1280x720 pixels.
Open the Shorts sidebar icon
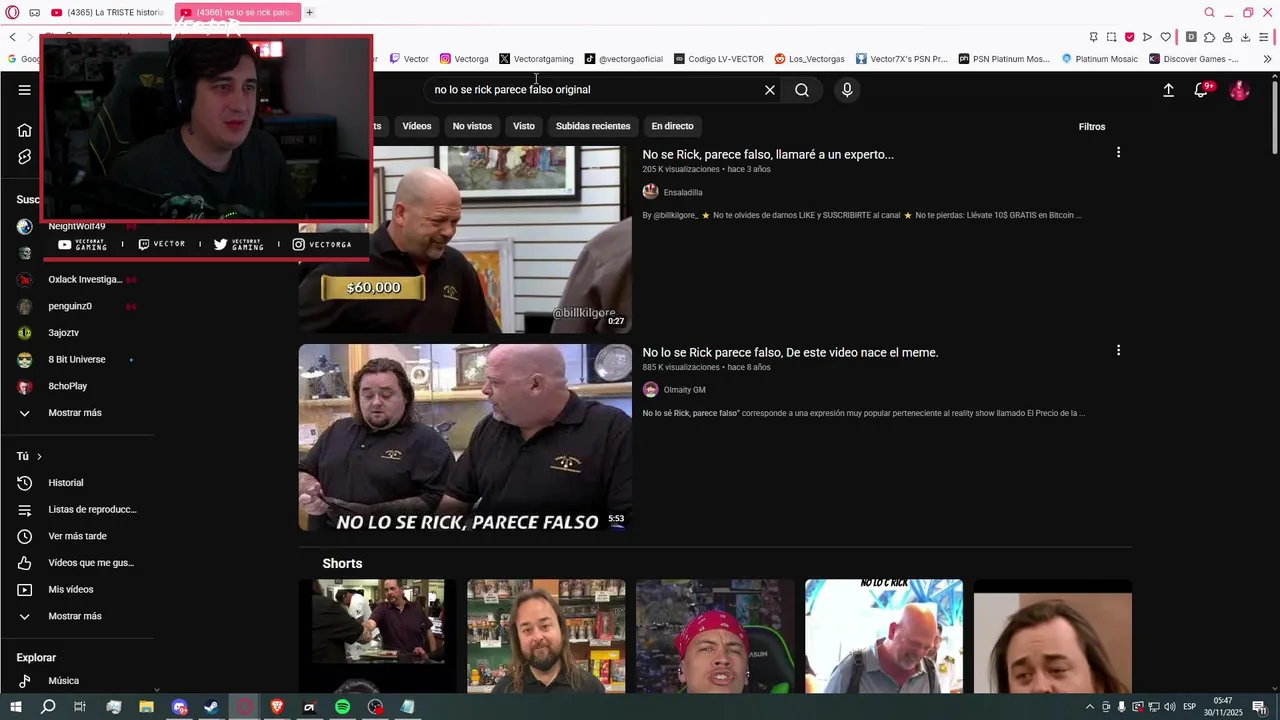pyautogui.click(x=25, y=157)
